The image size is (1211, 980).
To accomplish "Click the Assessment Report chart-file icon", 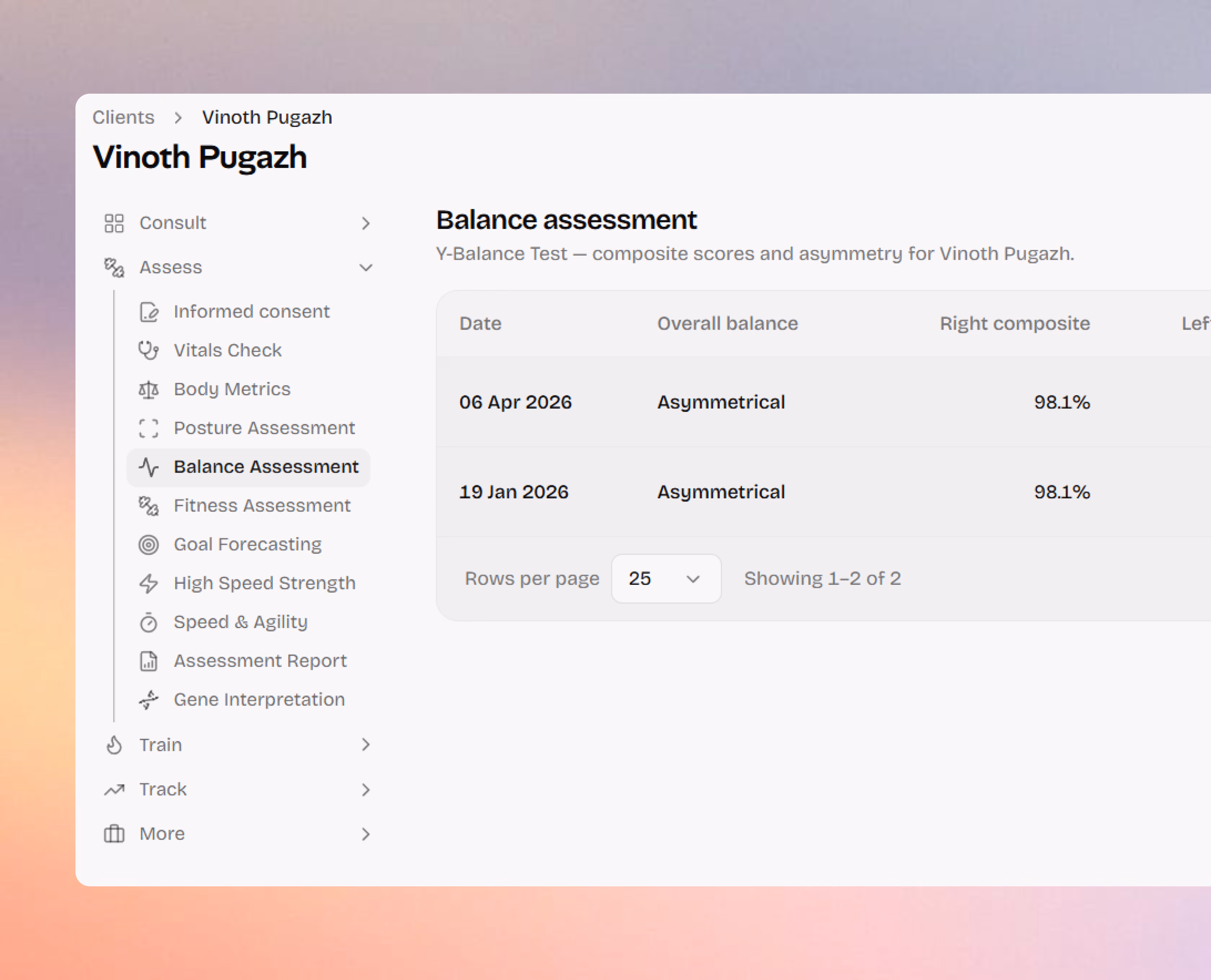I will 148,661.
